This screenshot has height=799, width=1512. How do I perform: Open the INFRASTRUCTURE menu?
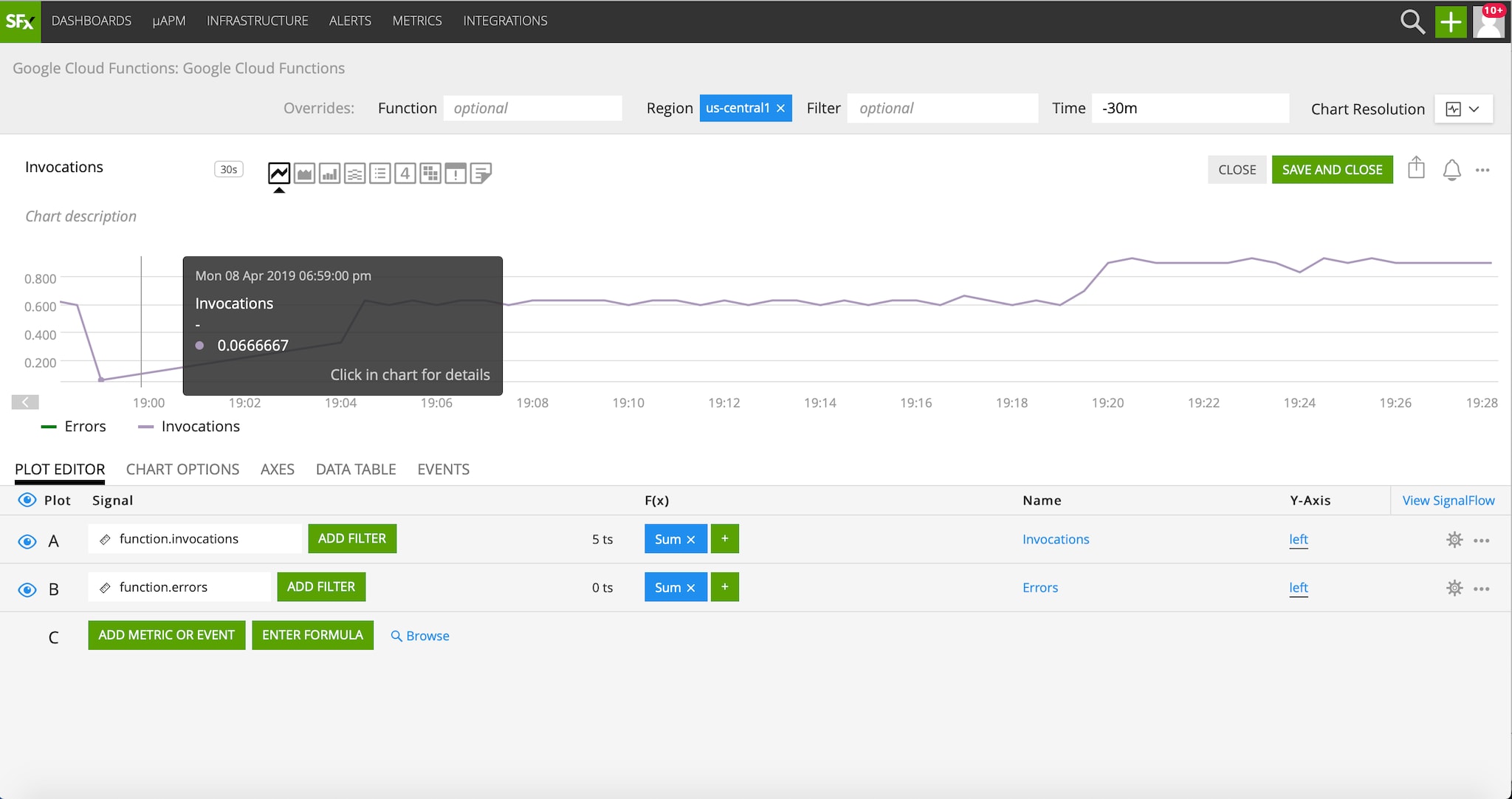(x=258, y=21)
